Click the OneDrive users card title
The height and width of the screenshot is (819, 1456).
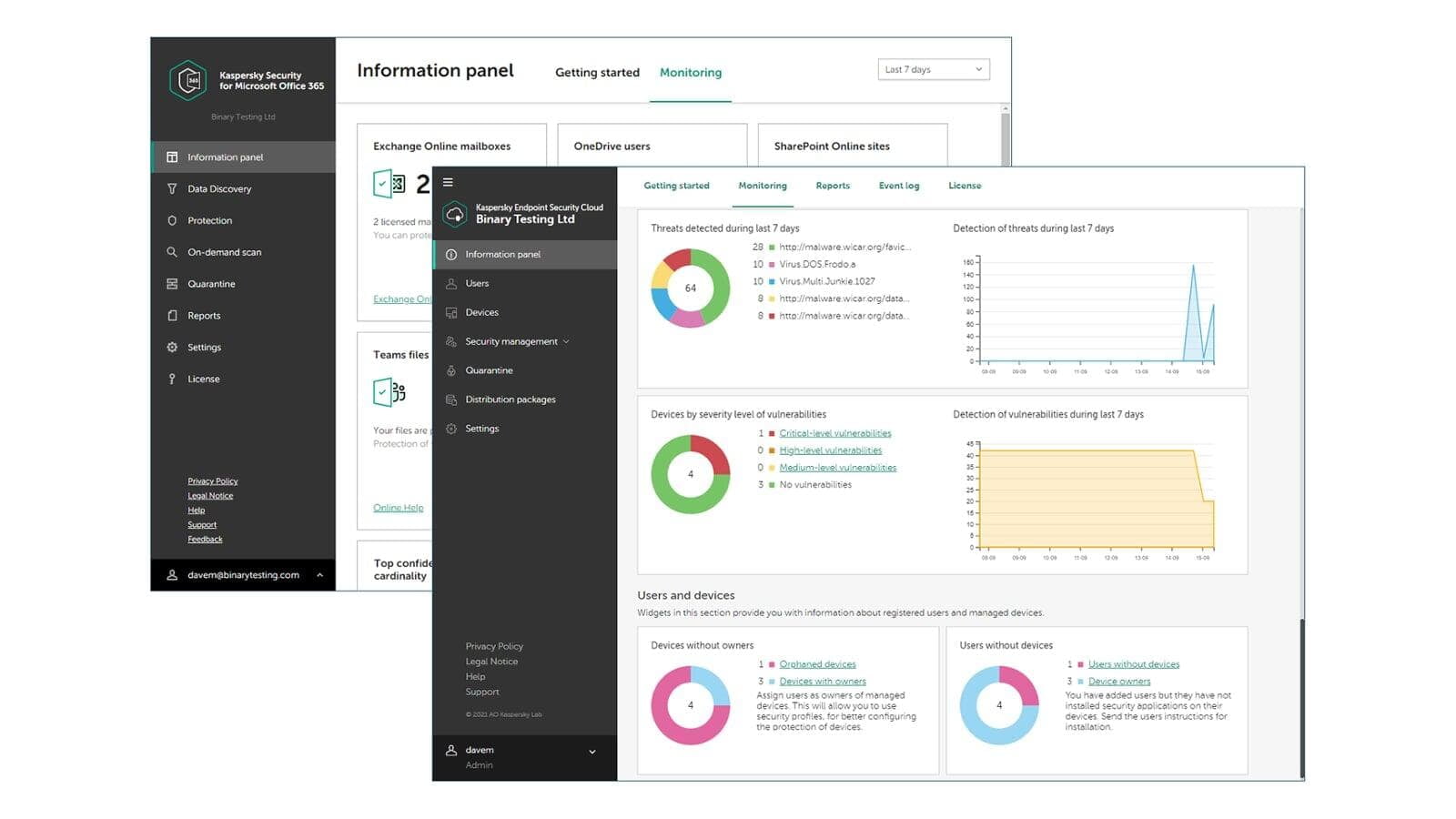click(x=612, y=147)
